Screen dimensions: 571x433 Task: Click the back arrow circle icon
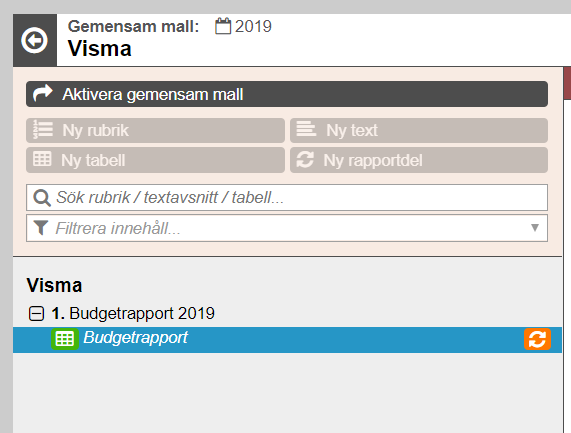pyautogui.click(x=34, y=40)
